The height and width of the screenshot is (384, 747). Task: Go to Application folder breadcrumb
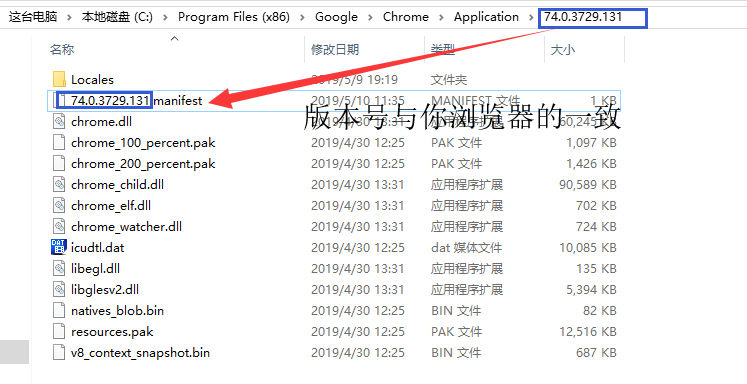click(x=486, y=17)
